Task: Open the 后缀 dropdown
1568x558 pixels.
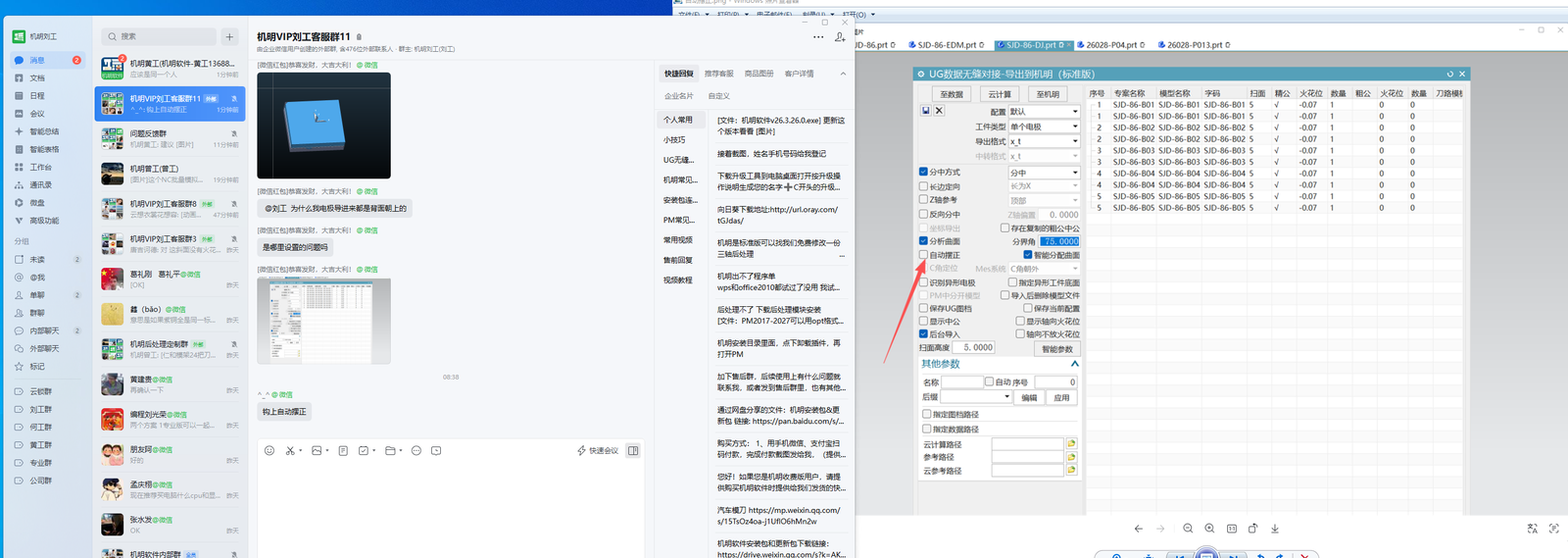Action: pos(976,397)
